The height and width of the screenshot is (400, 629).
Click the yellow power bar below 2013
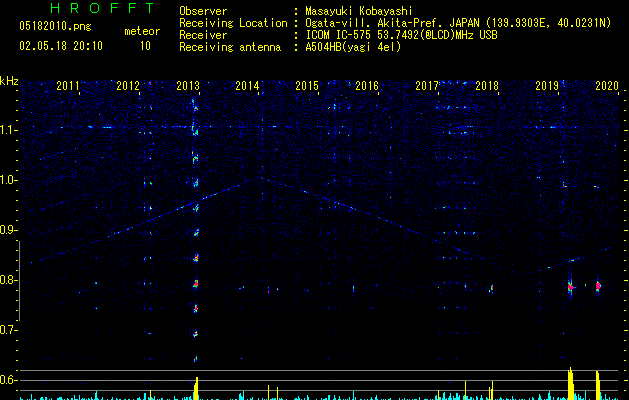(196, 388)
